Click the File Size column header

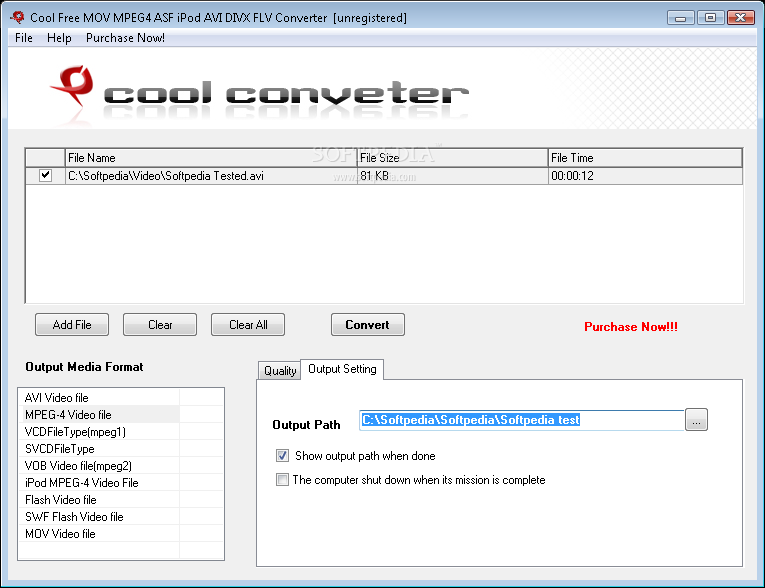(453, 158)
